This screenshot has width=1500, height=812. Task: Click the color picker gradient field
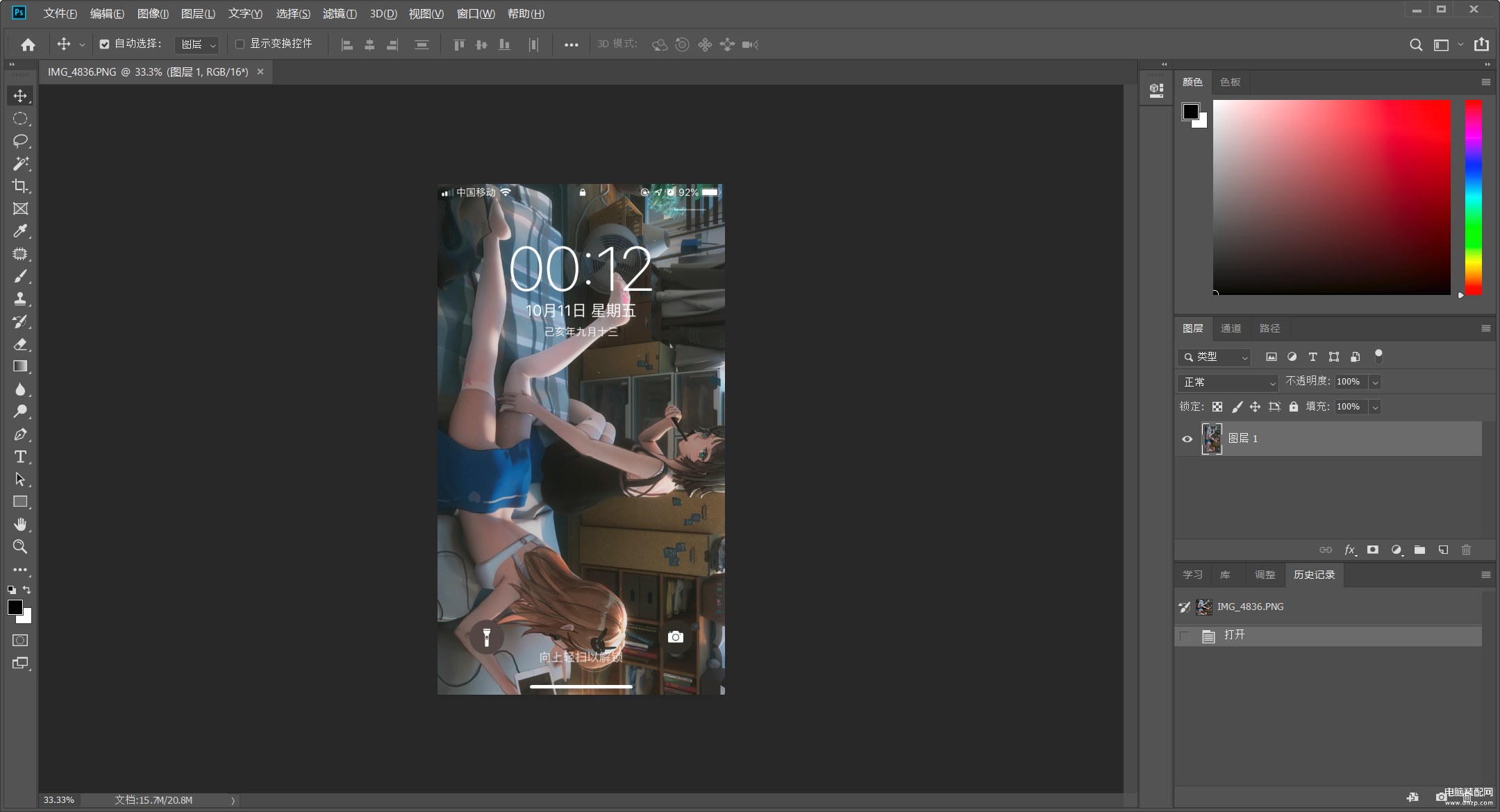point(1332,197)
